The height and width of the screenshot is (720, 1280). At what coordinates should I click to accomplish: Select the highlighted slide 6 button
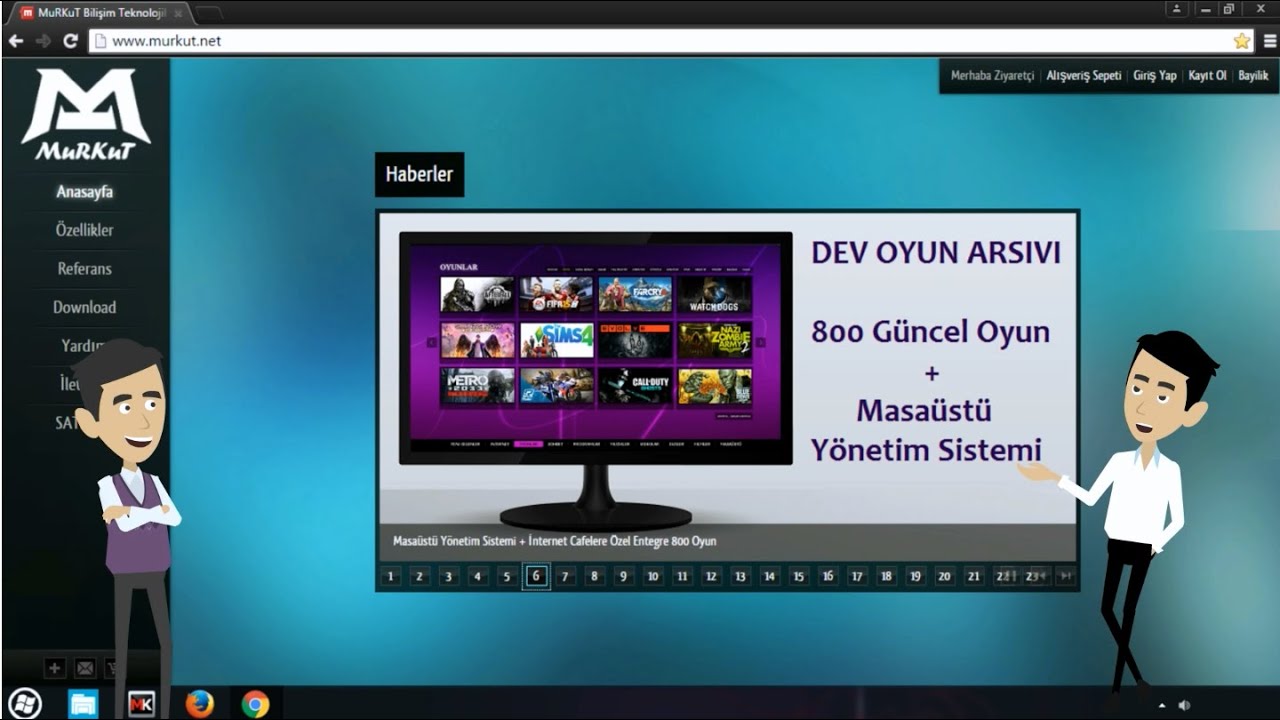[536, 576]
